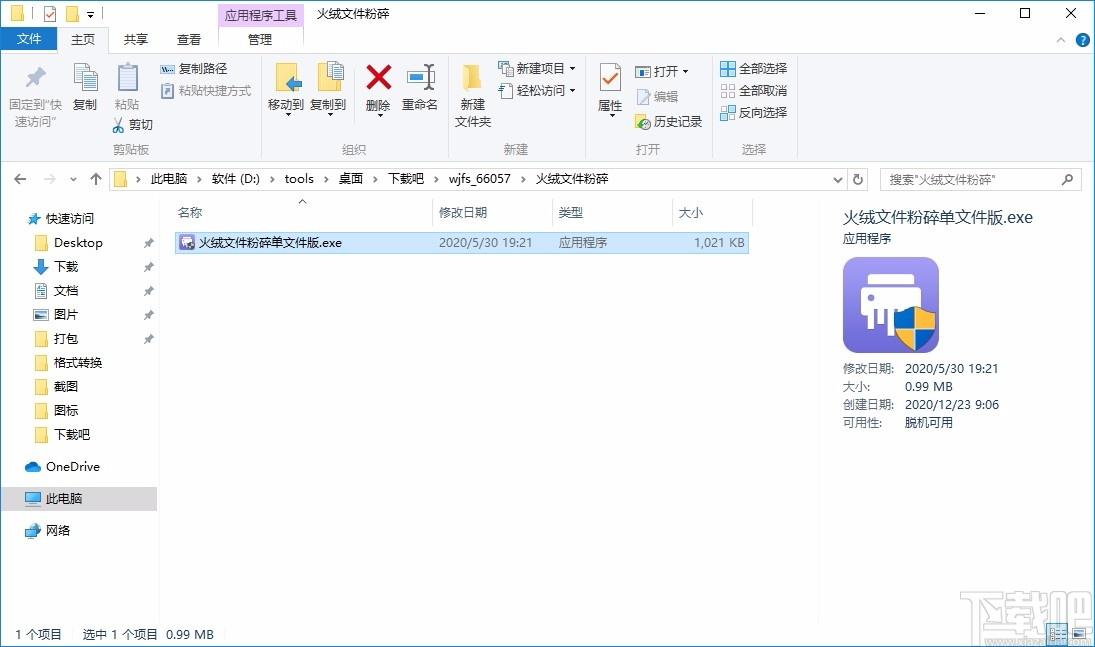1095x647 pixels.
Task: Sort by Name (名称) column header
Action: tap(189, 212)
